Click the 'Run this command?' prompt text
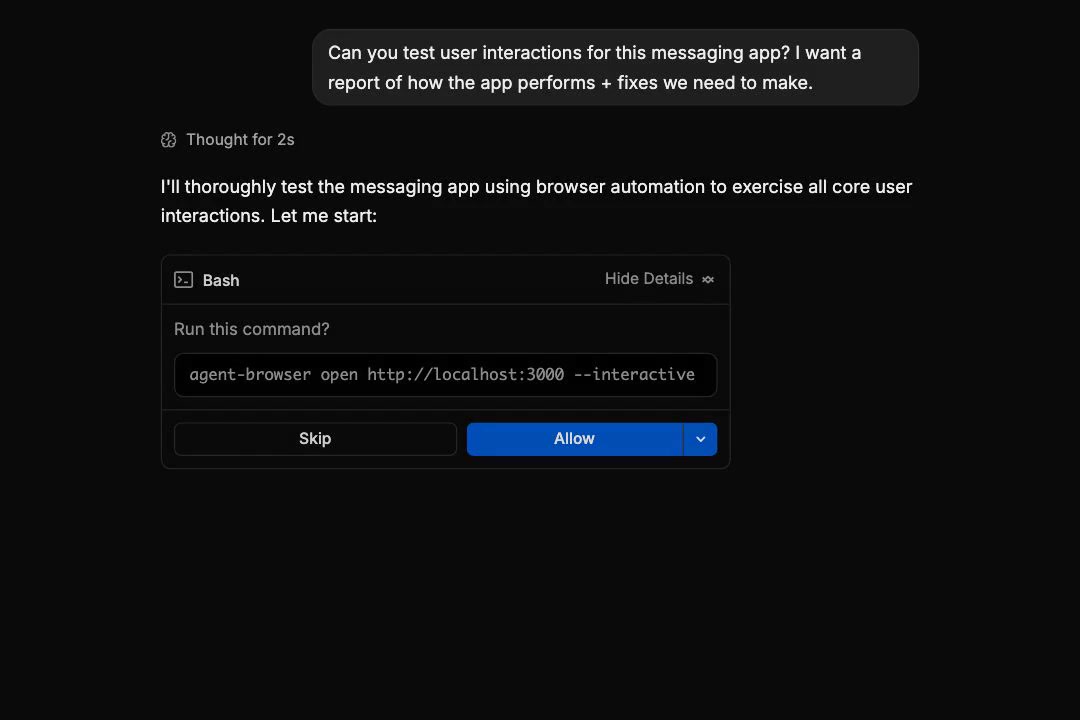Image resolution: width=1080 pixels, height=720 pixels. click(x=251, y=329)
